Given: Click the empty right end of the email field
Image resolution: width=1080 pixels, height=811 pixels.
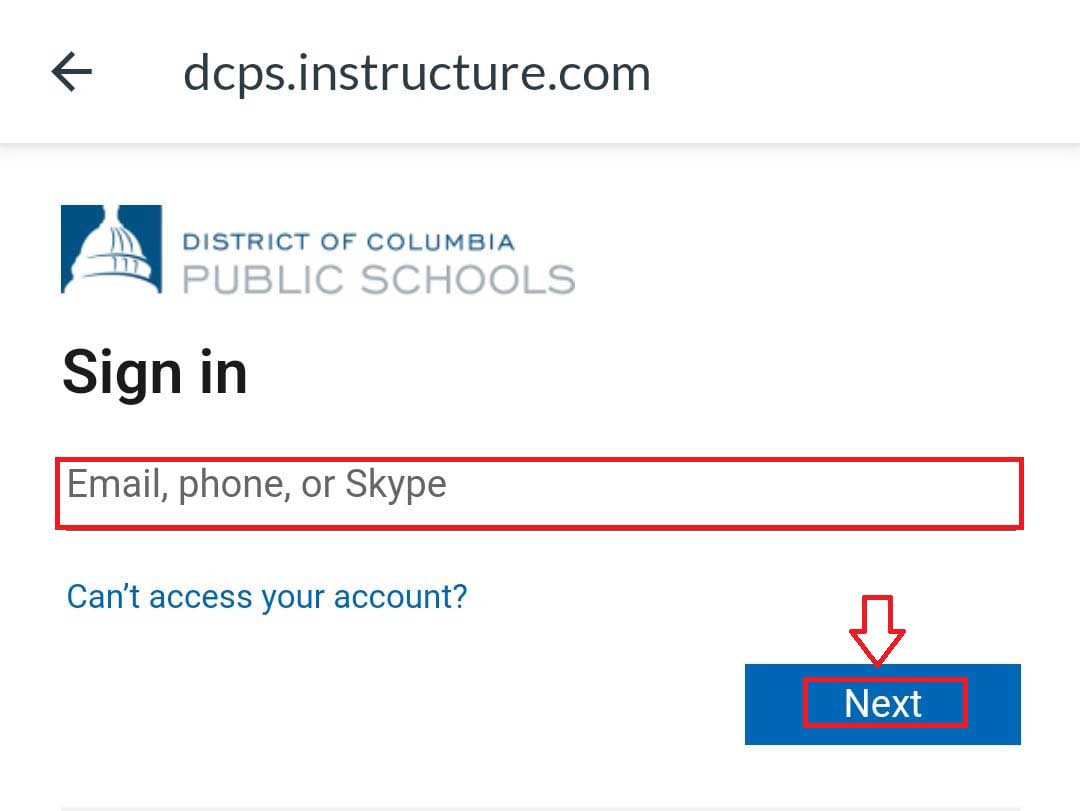Looking at the screenshot, I should tap(900, 493).
